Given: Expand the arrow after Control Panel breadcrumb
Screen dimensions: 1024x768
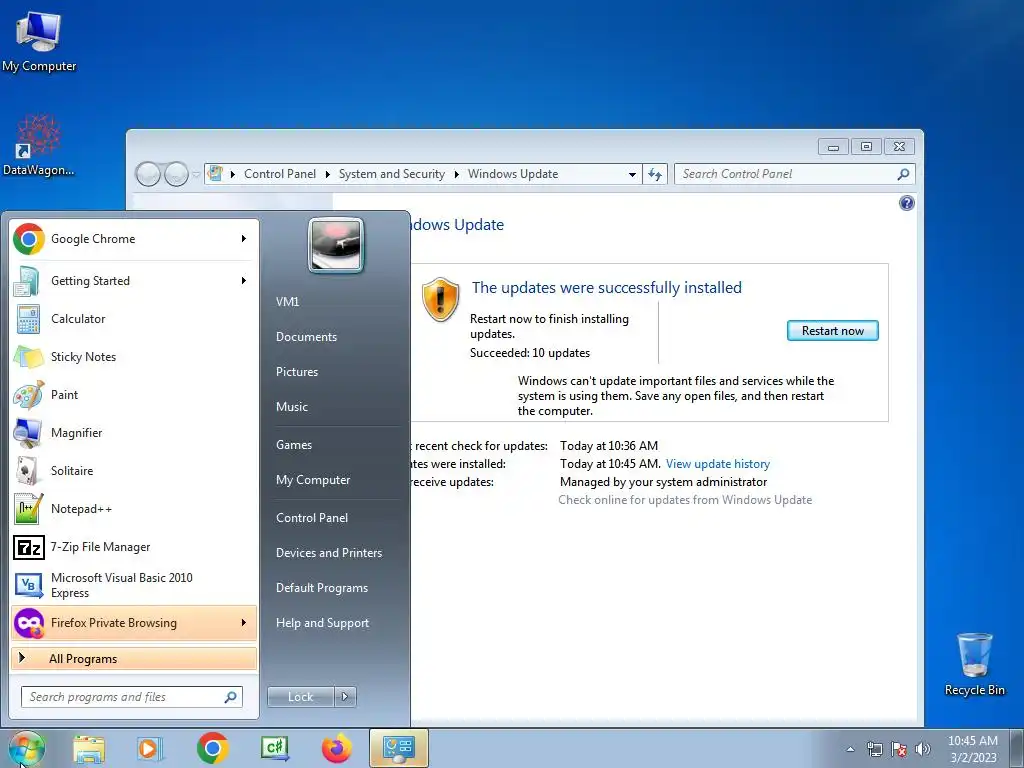Looking at the screenshot, I should (x=328, y=174).
